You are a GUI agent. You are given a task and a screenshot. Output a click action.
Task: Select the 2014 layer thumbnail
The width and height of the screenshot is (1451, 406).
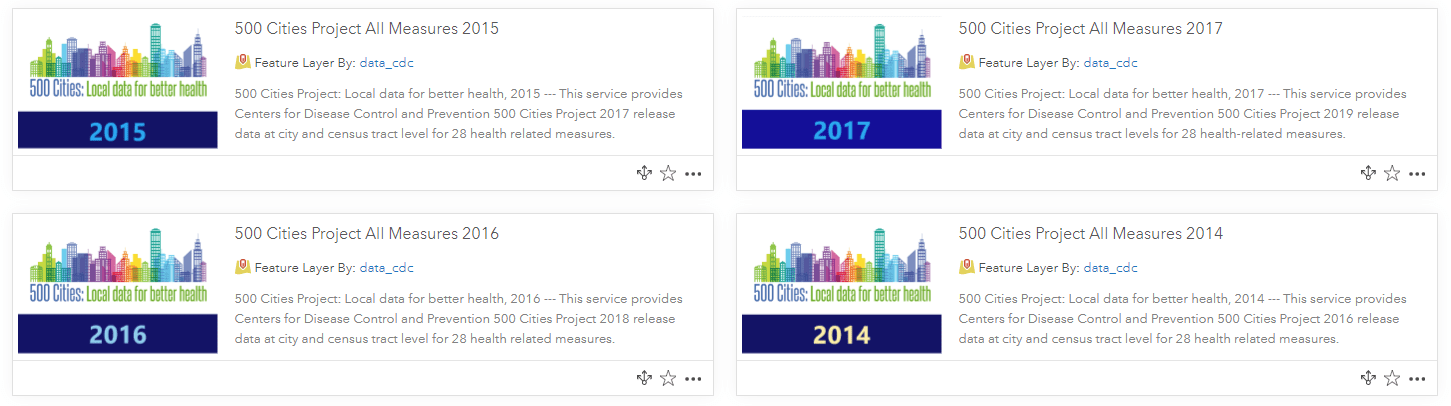[841, 290]
